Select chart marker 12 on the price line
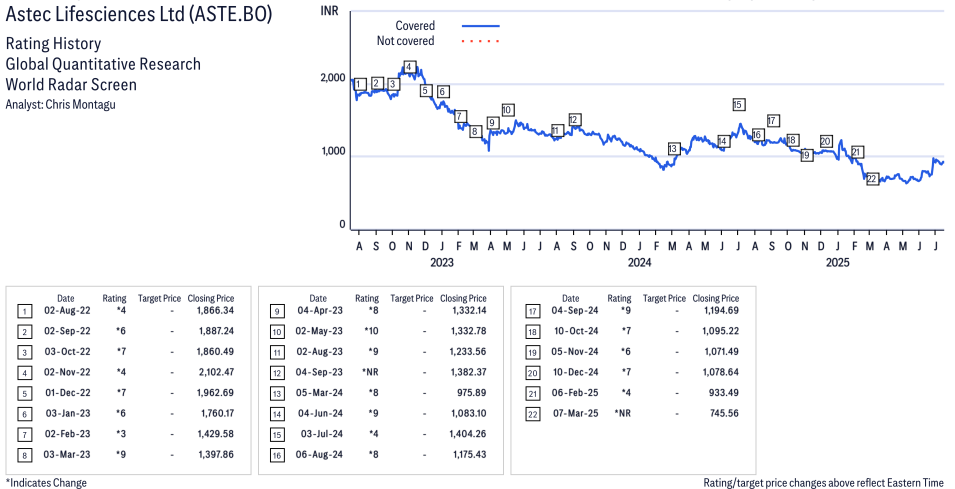This screenshot has width=955, height=489. tap(574, 119)
